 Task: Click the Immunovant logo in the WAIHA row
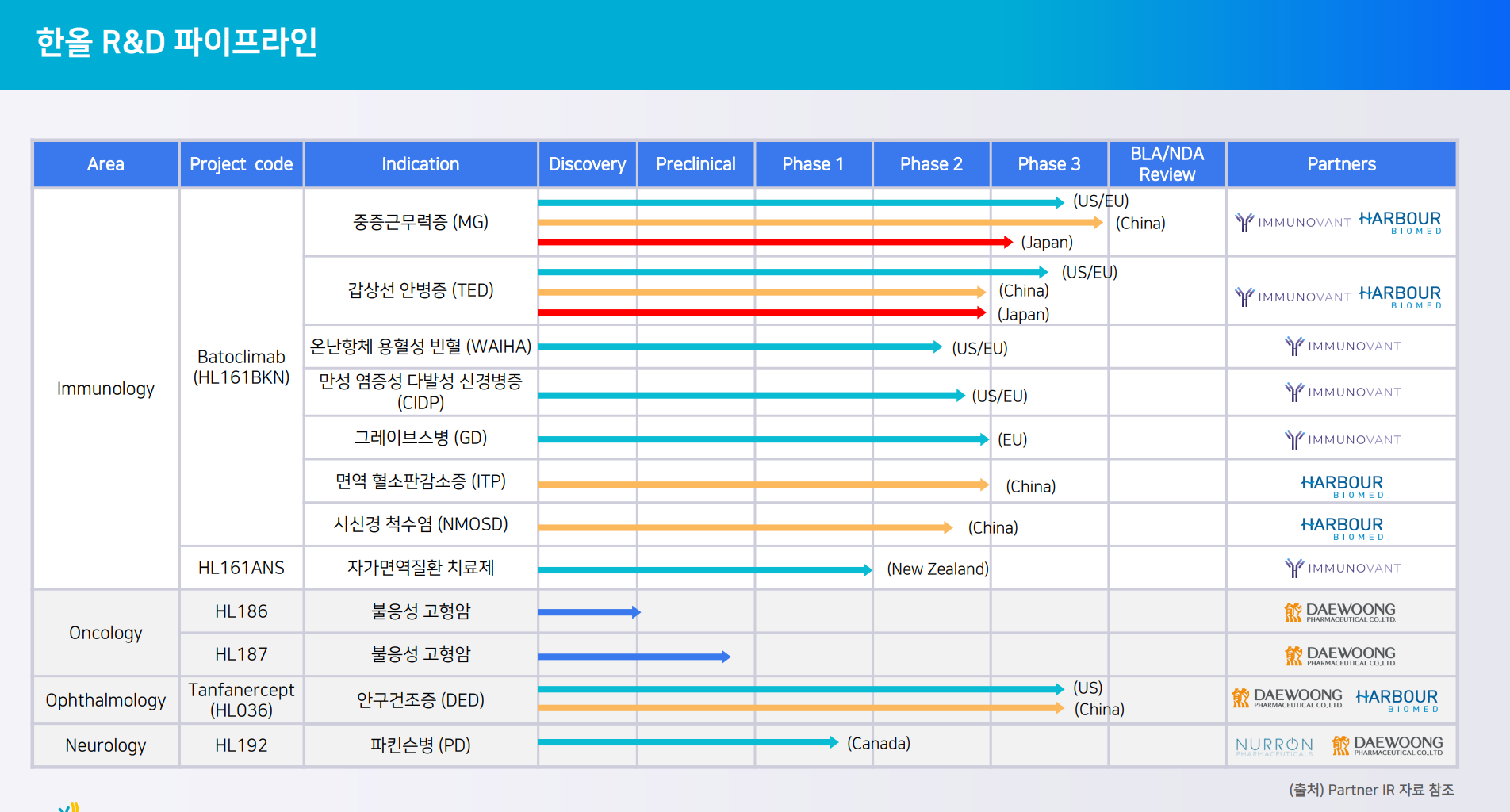1343,346
